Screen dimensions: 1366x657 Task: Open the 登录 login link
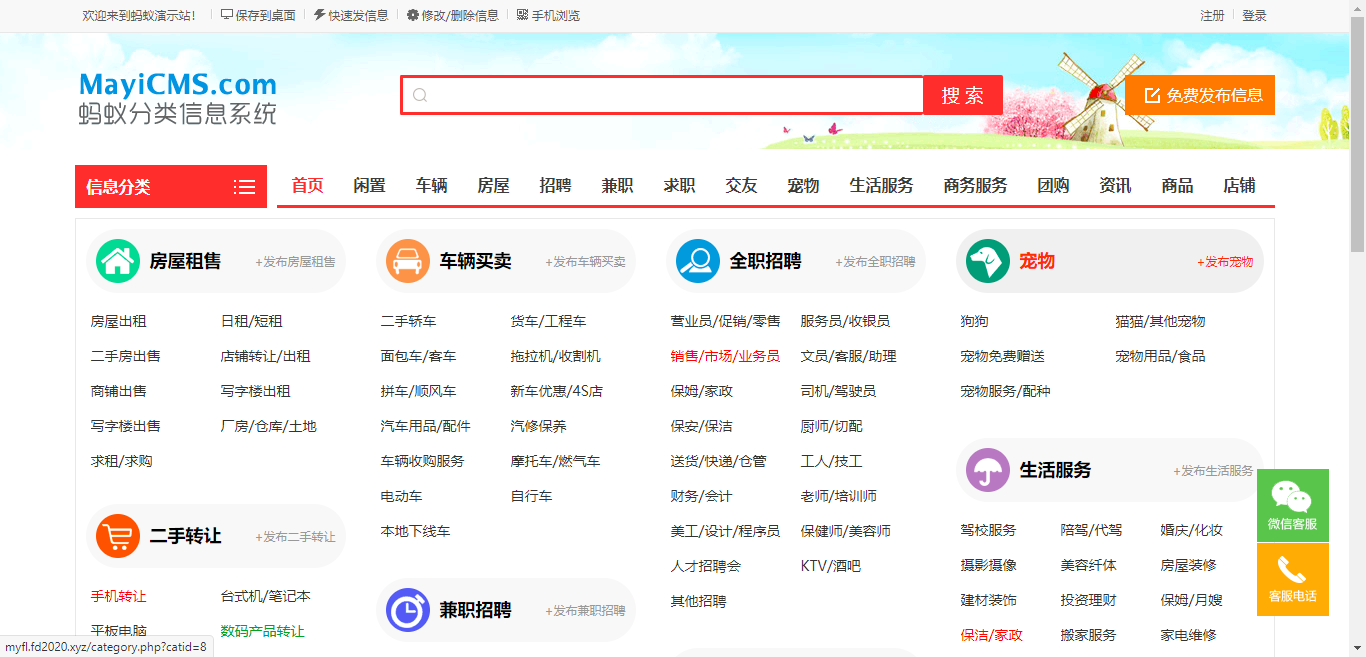click(x=1254, y=16)
